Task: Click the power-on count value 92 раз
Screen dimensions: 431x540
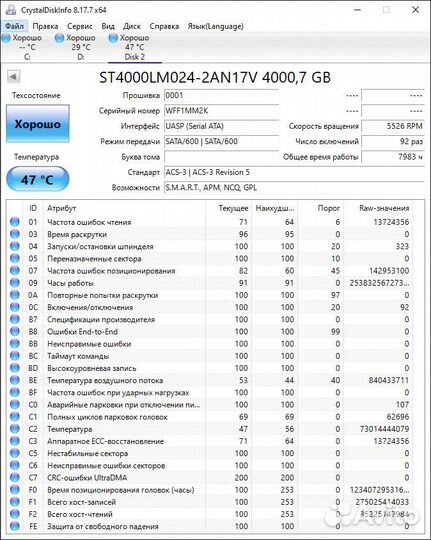Action: click(x=393, y=141)
